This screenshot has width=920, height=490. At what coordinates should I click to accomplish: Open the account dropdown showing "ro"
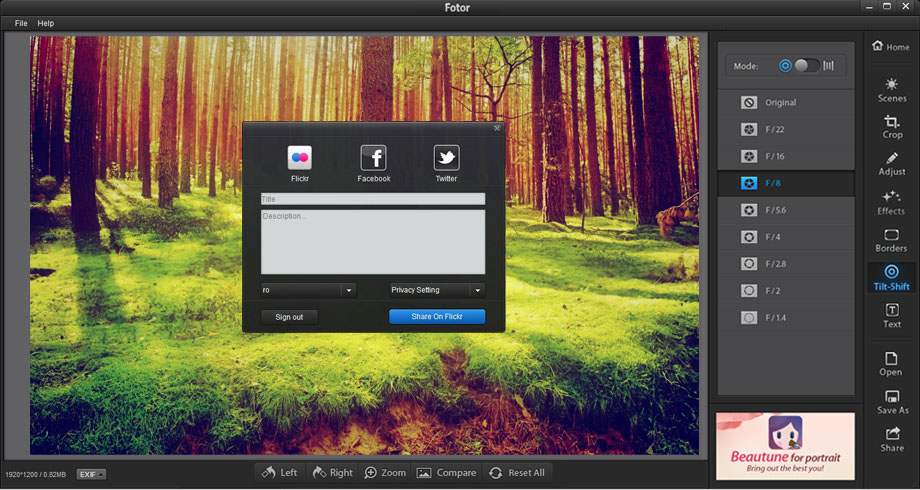pyautogui.click(x=308, y=290)
